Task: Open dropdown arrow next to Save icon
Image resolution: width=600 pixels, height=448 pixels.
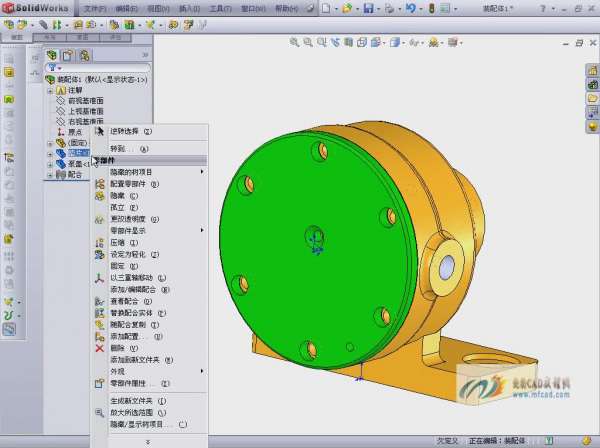Action: (379, 9)
